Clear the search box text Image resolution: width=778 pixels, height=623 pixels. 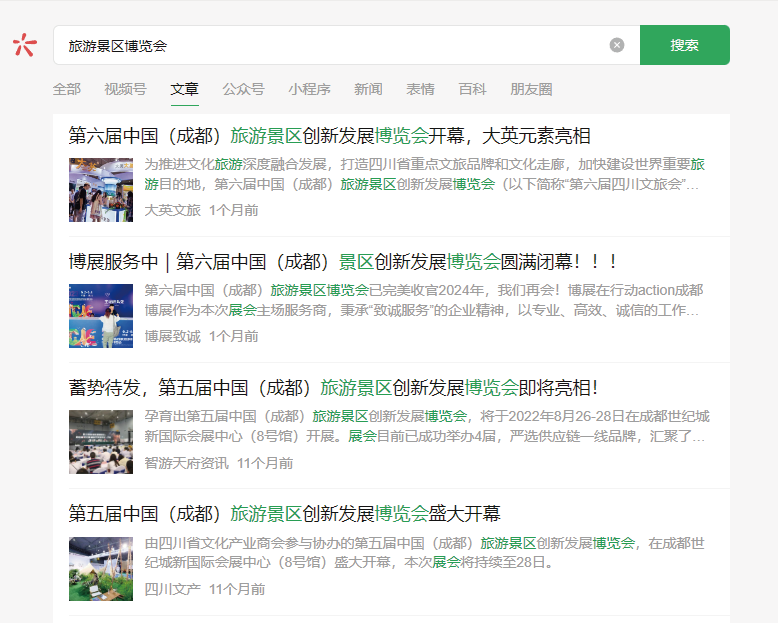[617, 45]
